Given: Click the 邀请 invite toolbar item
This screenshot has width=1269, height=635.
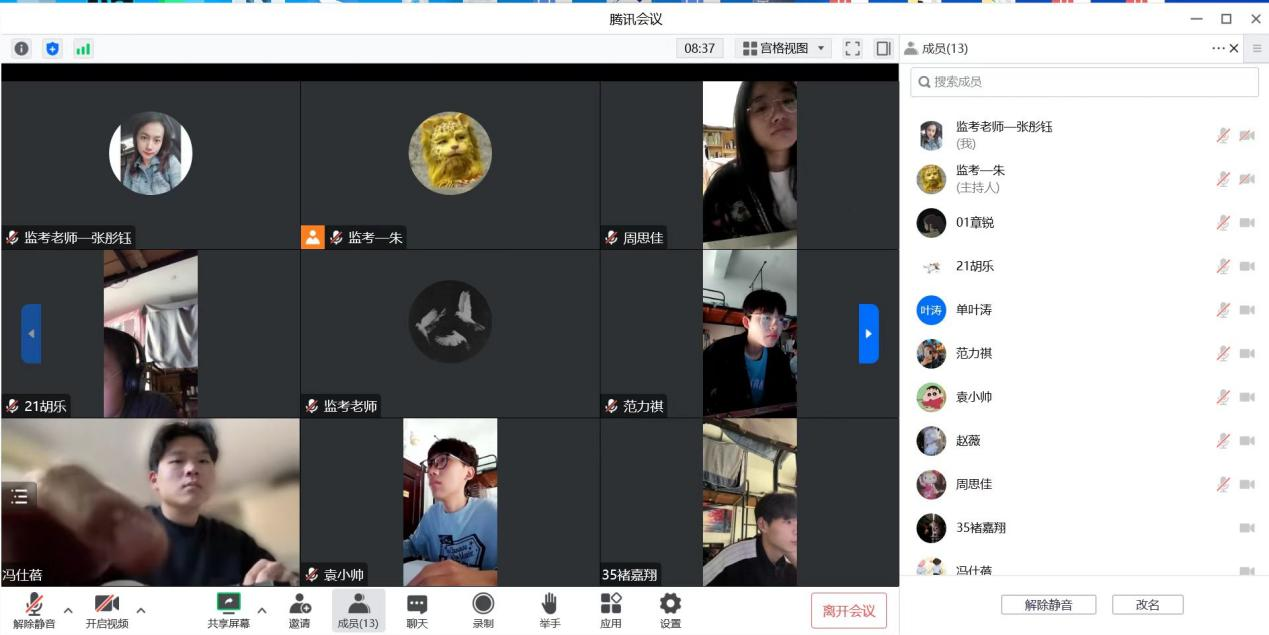Looking at the screenshot, I should click(x=299, y=610).
